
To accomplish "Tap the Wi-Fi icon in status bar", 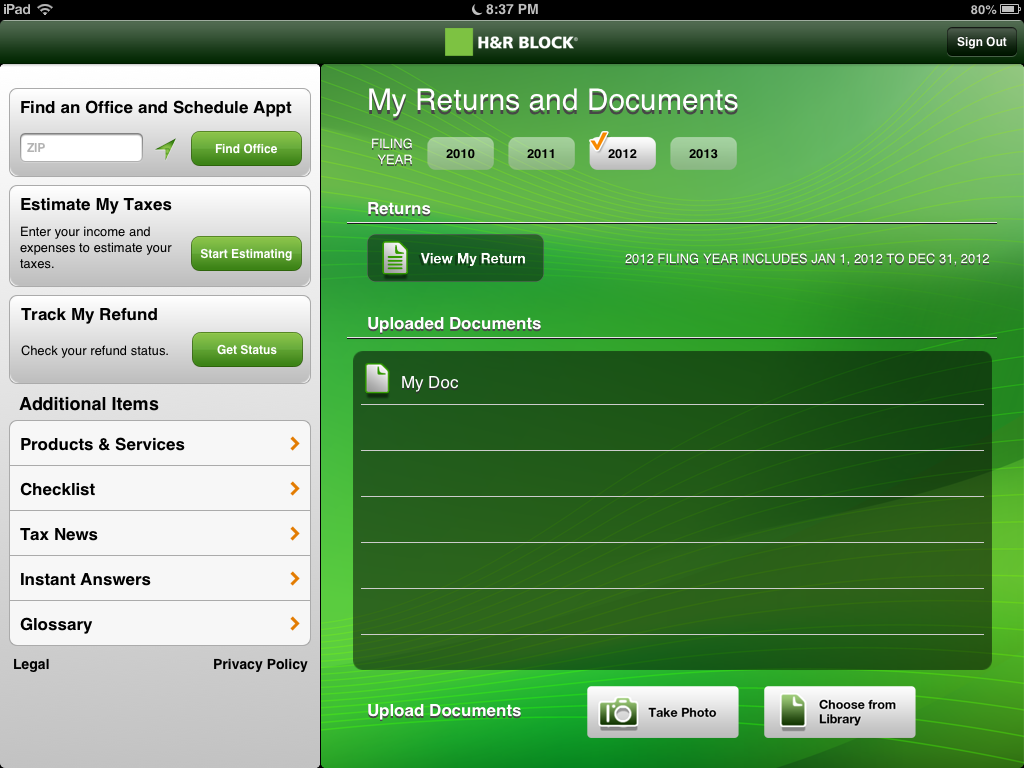I will click(45, 9).
